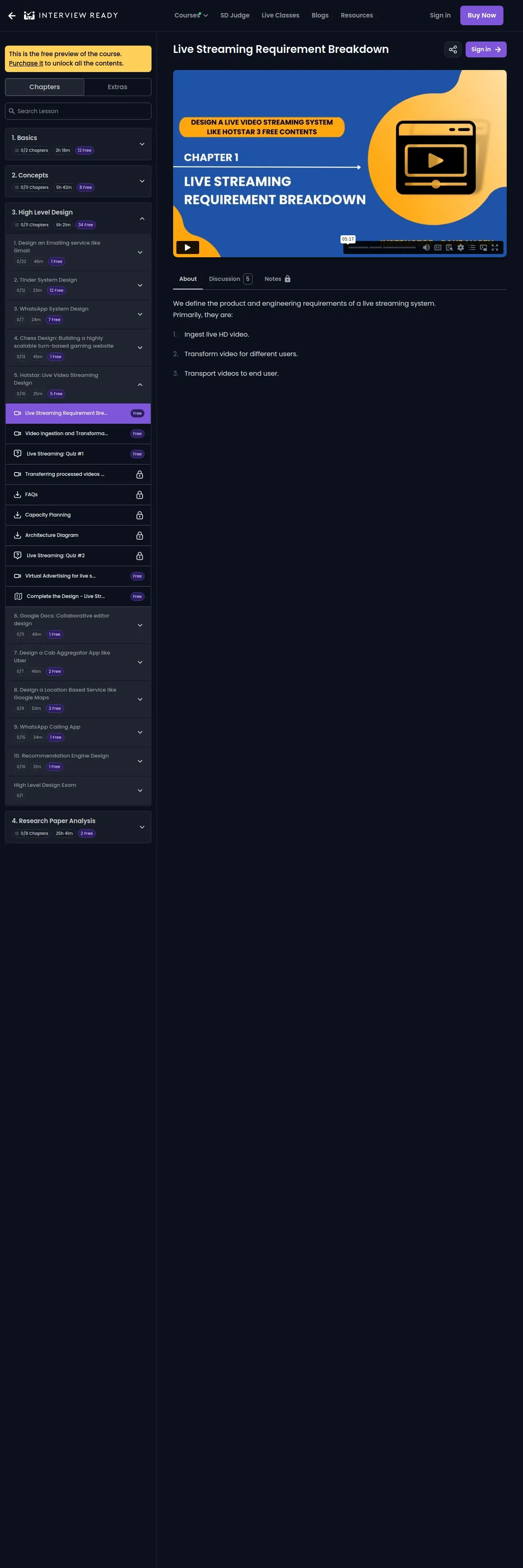Open the video settings gear
The image size is (523, 1568).
coord(461,248)
